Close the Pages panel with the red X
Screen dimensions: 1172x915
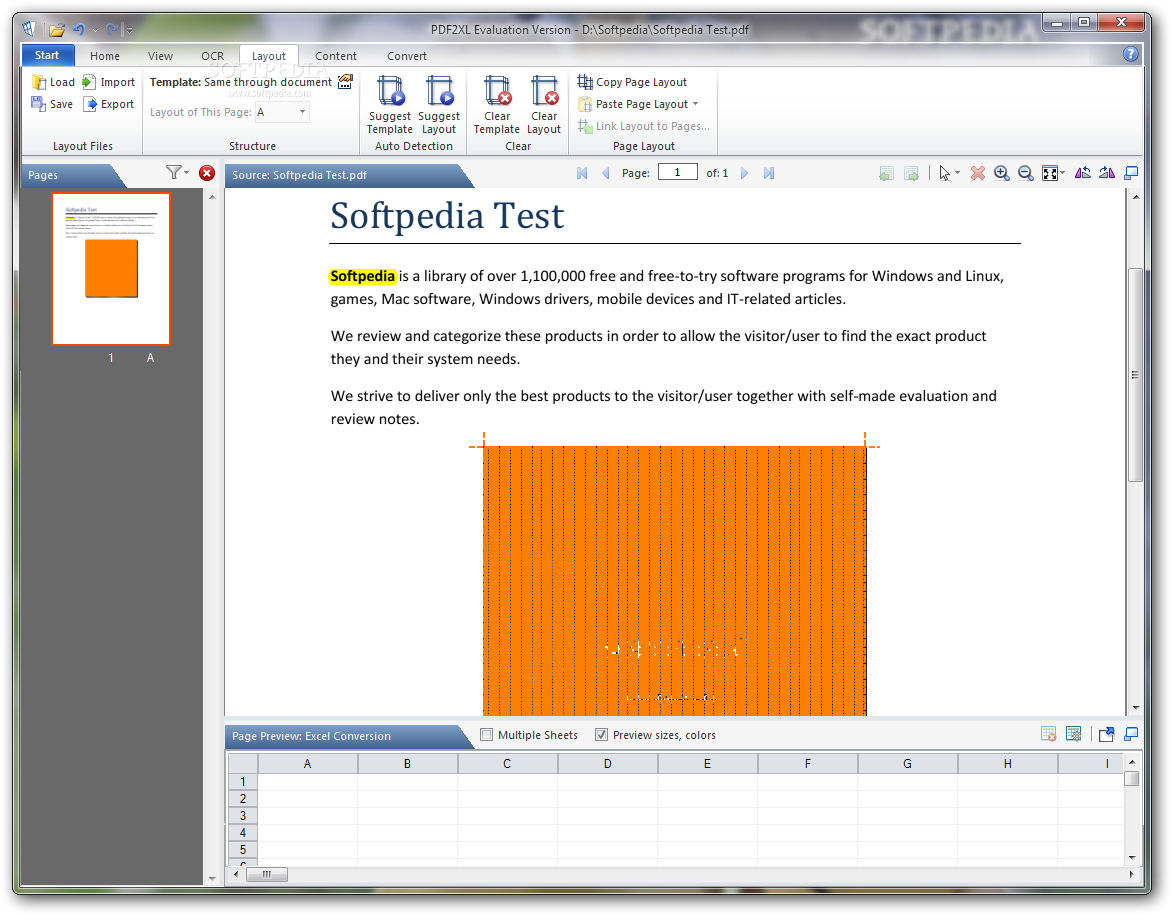[207, 173]
